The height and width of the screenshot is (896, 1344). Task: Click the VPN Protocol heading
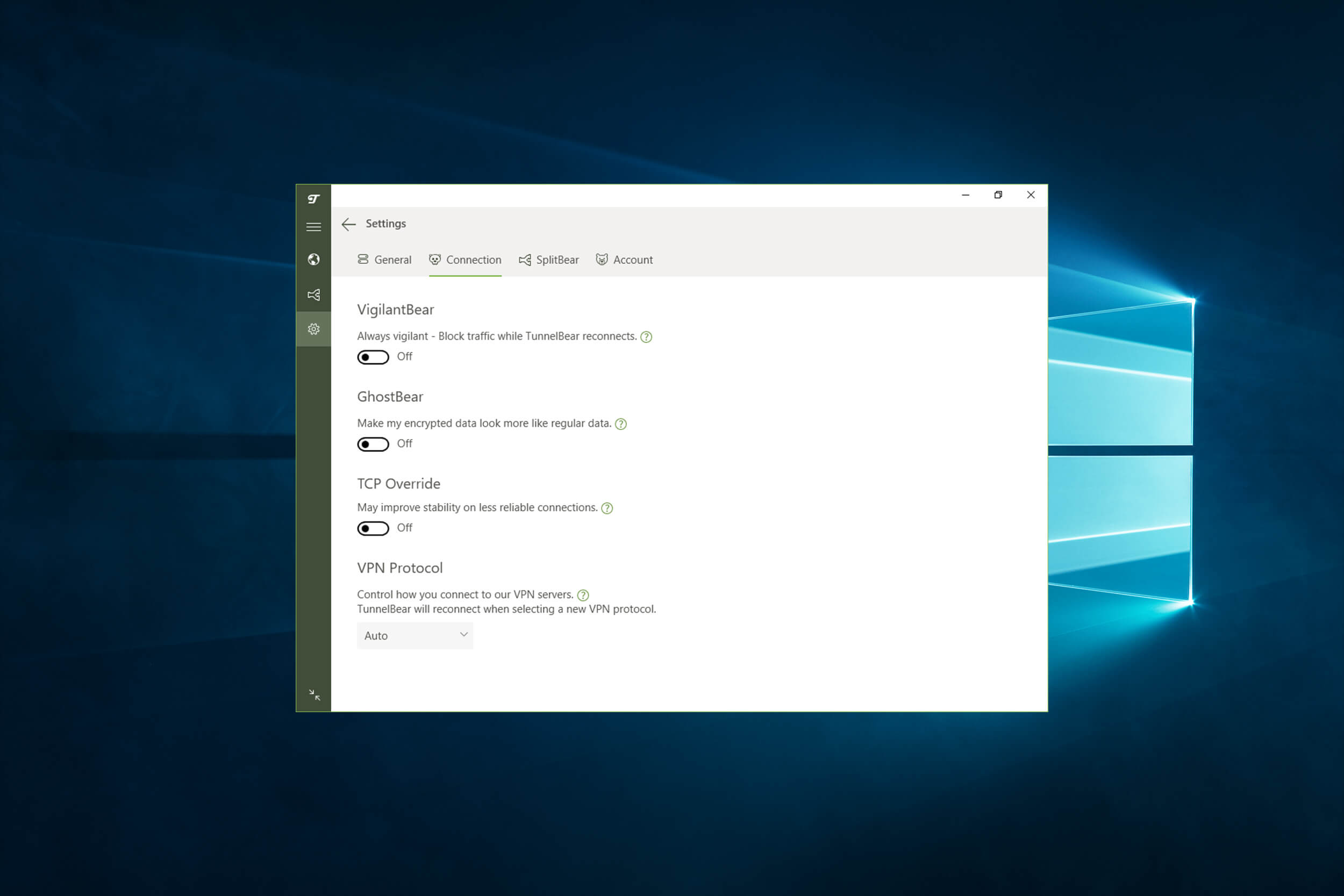point(400,568)
